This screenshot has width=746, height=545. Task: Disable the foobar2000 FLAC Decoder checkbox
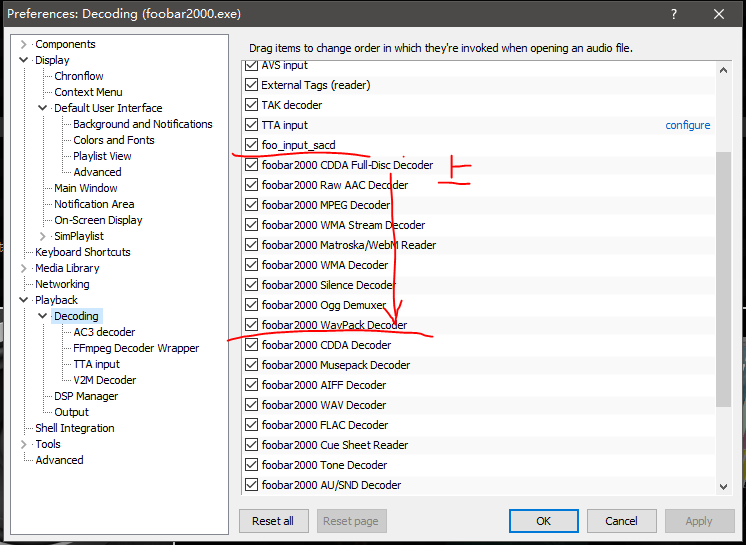tap(252, 425)
